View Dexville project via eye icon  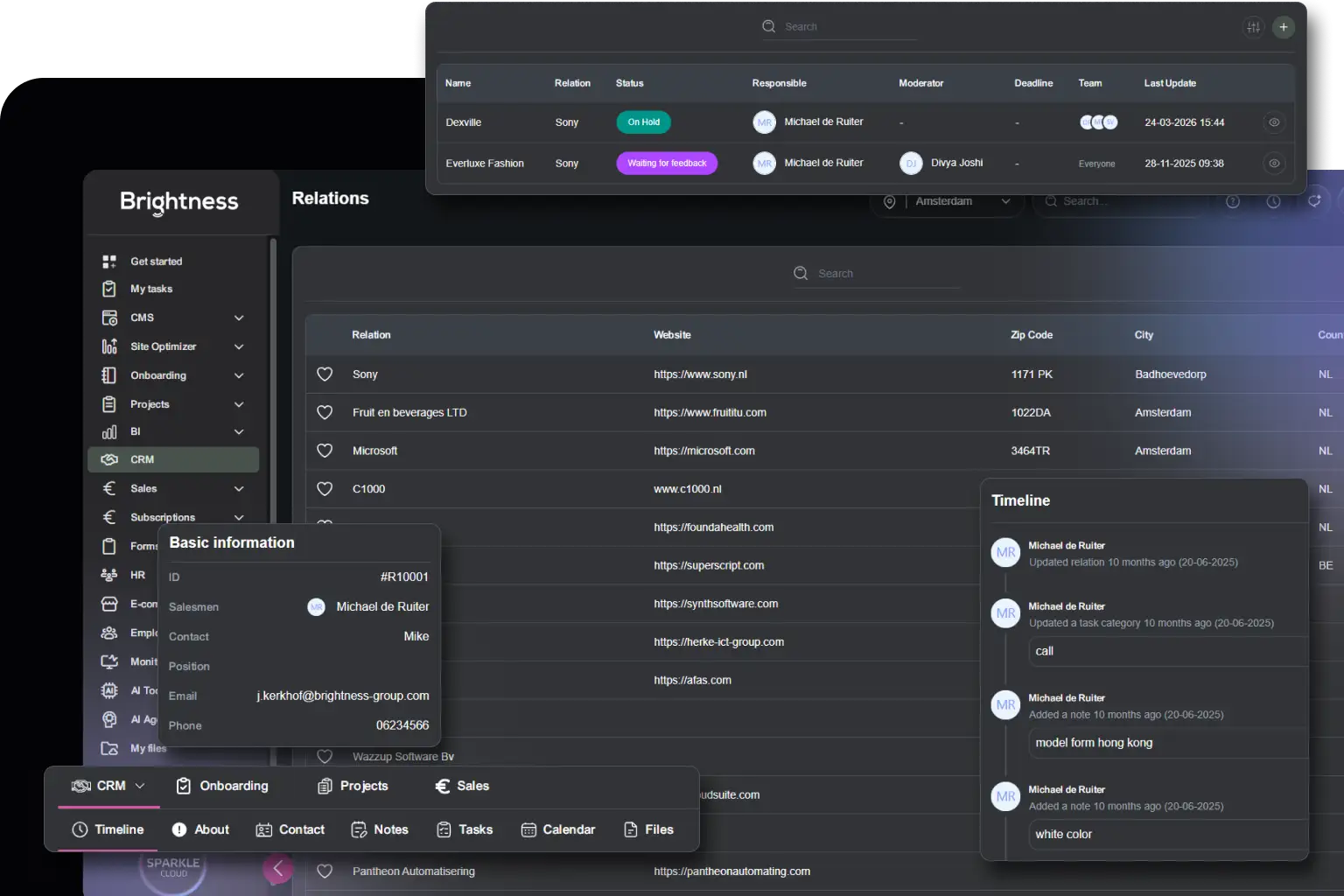click(1274, 122)
